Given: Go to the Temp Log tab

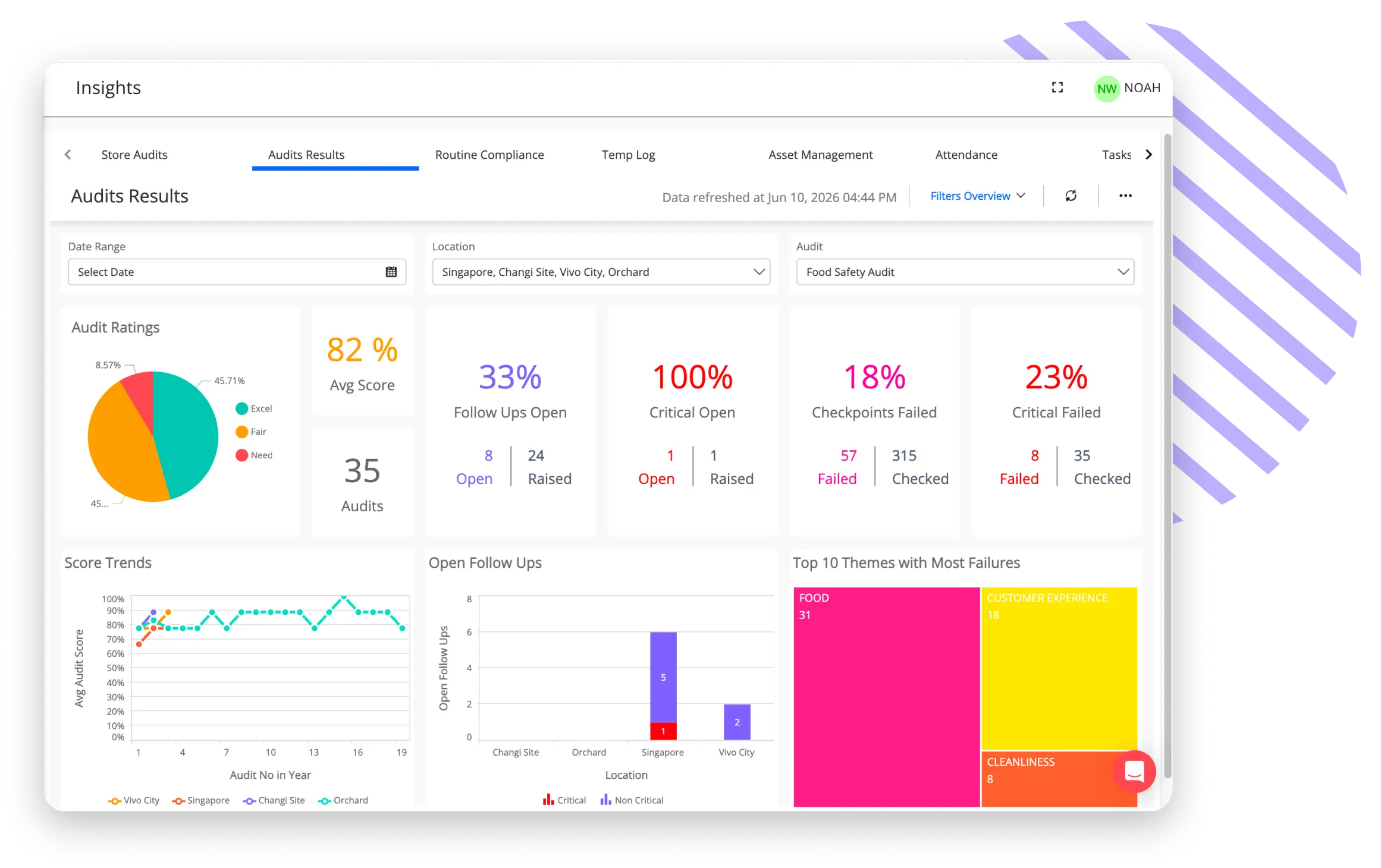Looking at the screenshot, I should [x=628, y=155].
